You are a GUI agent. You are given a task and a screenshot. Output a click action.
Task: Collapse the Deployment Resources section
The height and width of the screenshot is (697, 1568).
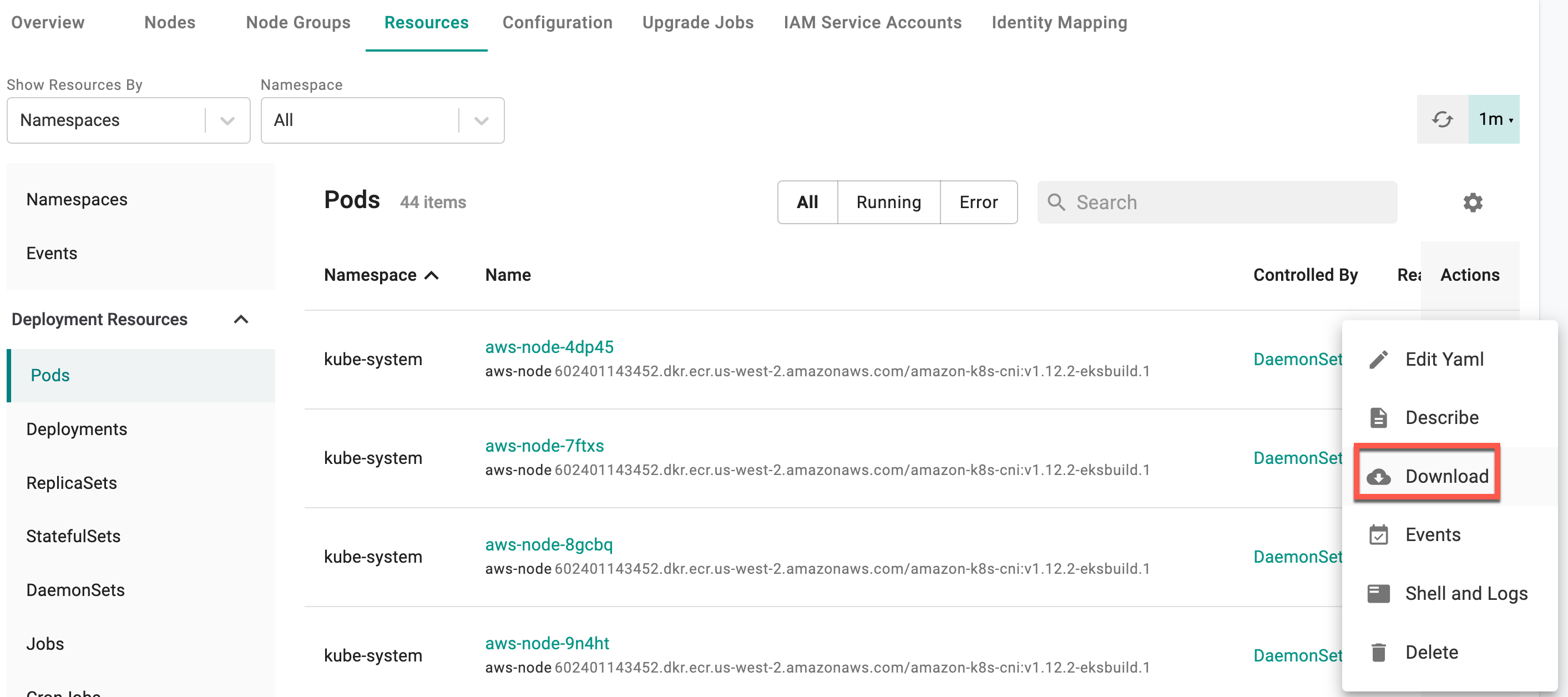coord(241,320)
